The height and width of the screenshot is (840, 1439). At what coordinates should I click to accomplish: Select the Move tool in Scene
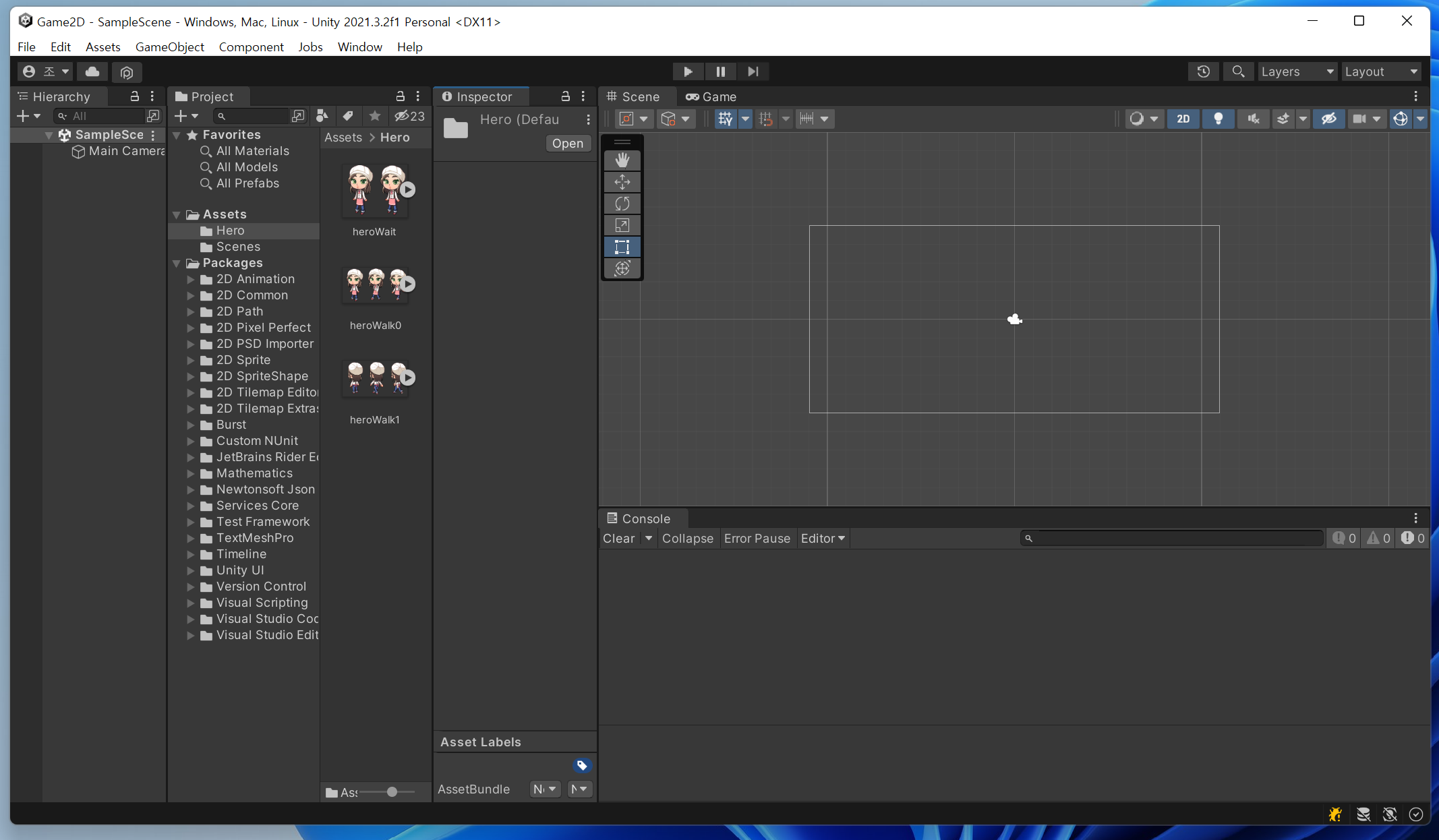[x=622, y=182]
